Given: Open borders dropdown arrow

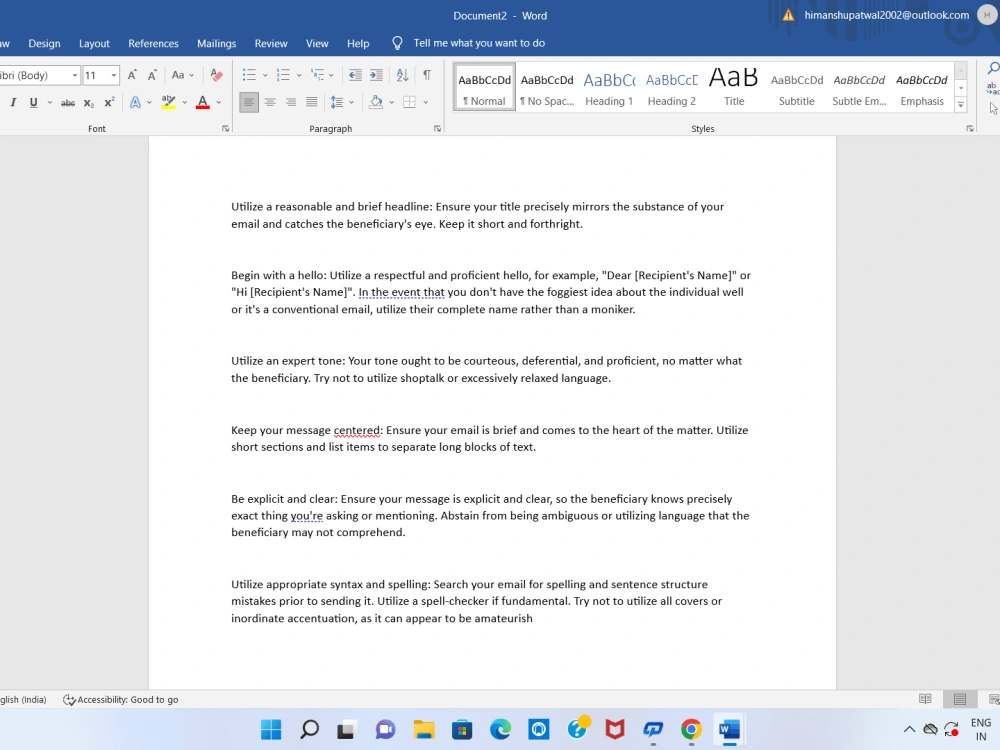Looking at the screenshot, I should [x=425, y=102].
